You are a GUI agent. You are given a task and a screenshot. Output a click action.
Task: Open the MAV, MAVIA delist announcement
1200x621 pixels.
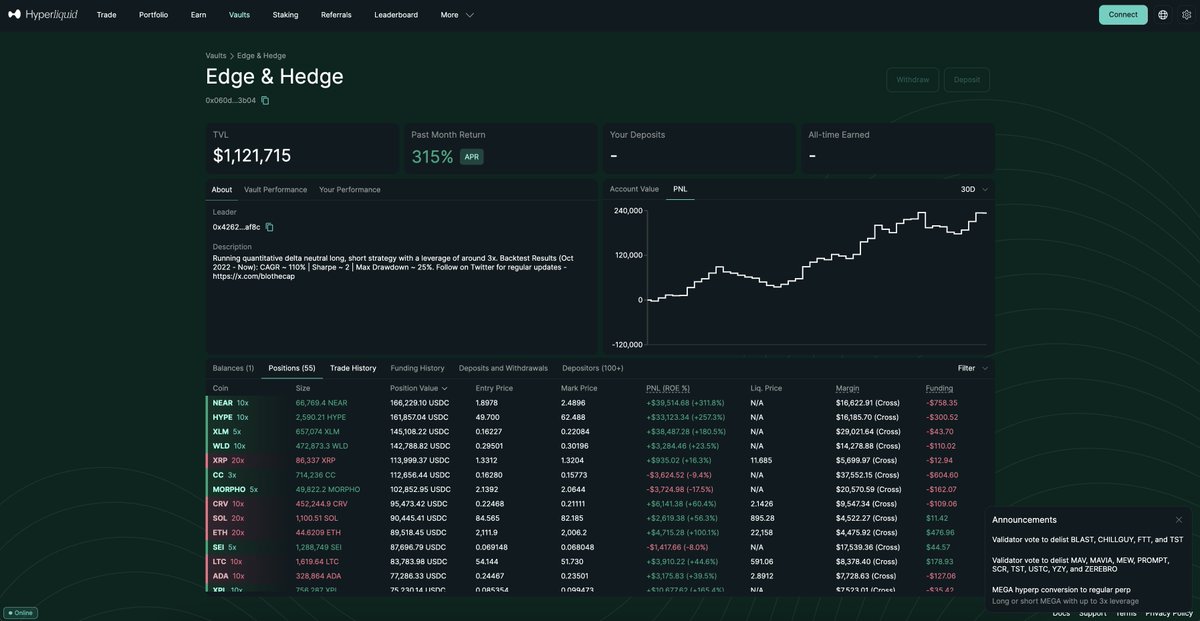tap(1080, 565)
